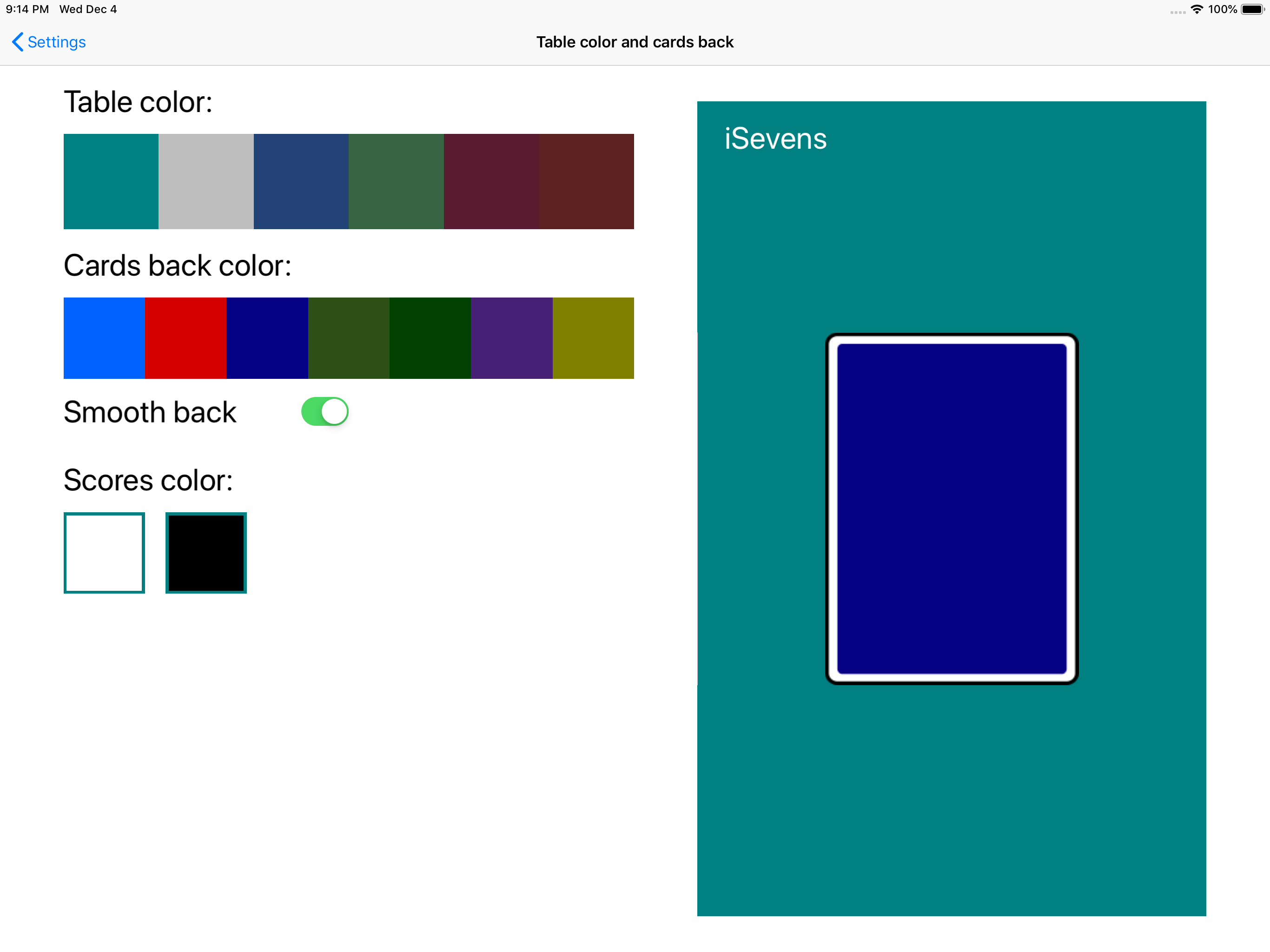
Task: Tap the battery status icon
Action: [1252, 9]
